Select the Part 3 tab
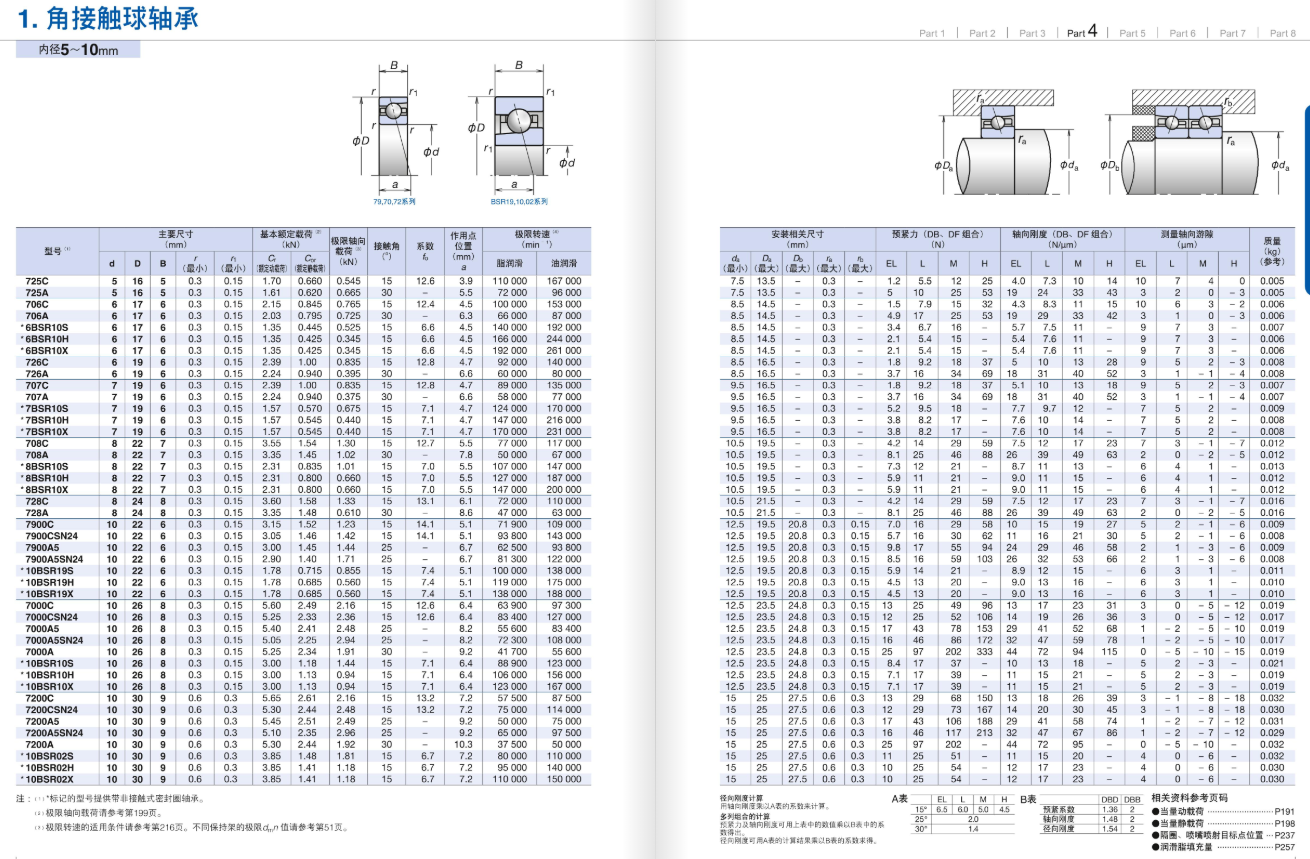The width and height of the screenshot is (1310, 859). click(1032, 33)
